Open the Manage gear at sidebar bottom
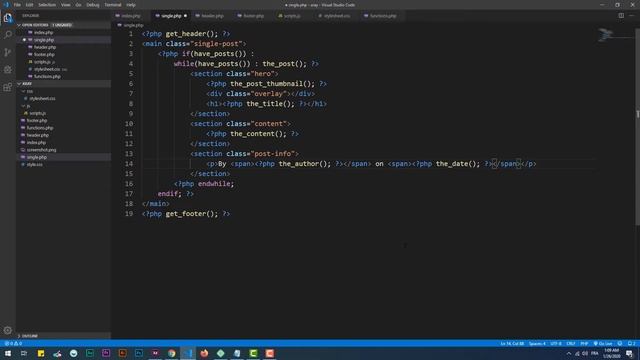Screen dimensions: 640x360 (x=8, y=330)
